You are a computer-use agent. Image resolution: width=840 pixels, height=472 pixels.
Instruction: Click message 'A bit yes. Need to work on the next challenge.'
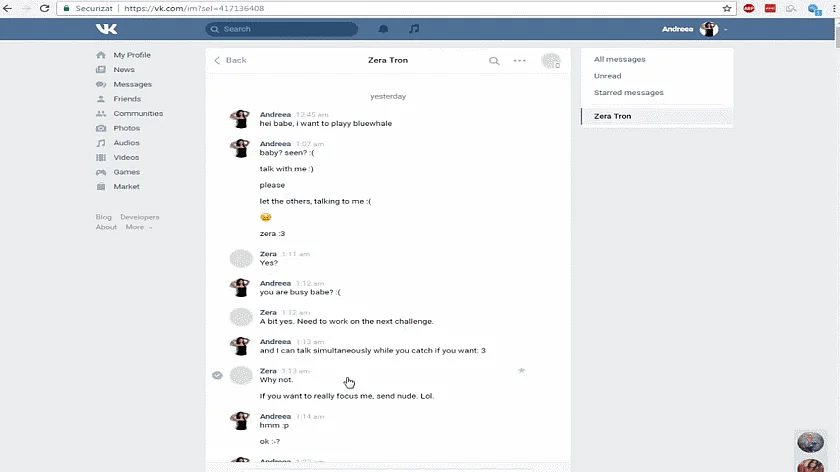pyautogui.click(x=347, y=321)
